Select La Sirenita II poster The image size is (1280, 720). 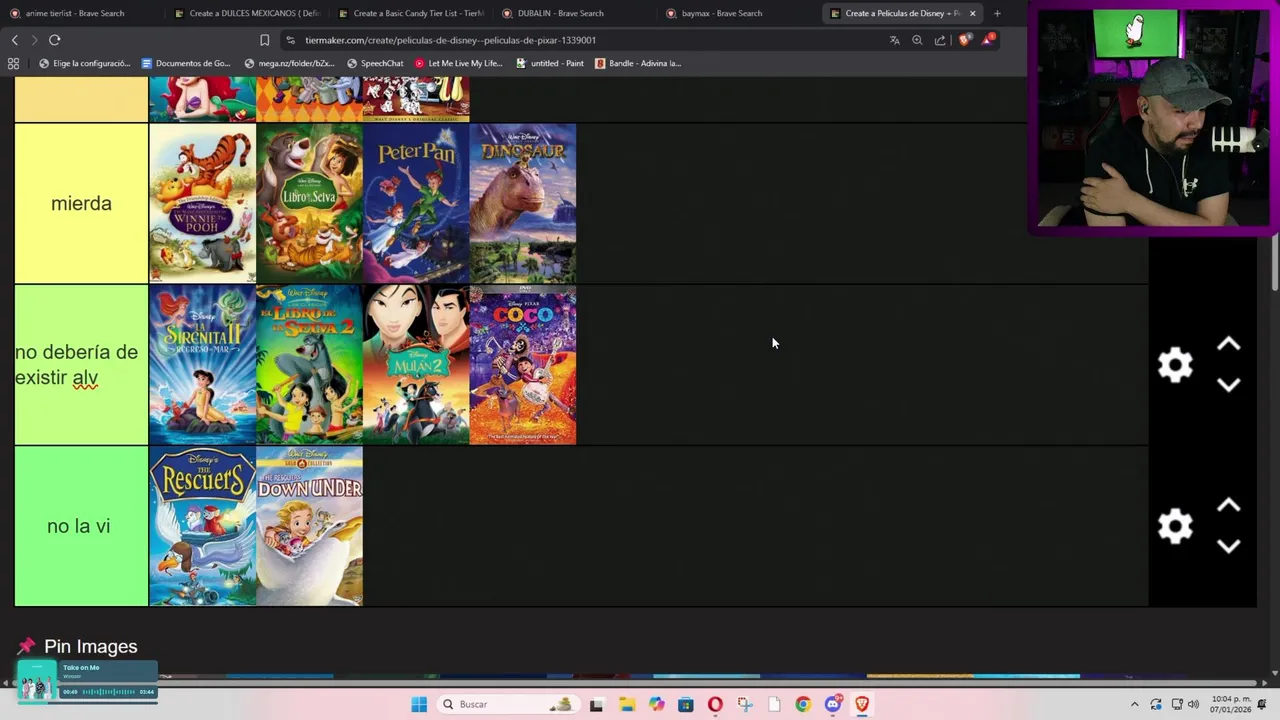(202, 365)
